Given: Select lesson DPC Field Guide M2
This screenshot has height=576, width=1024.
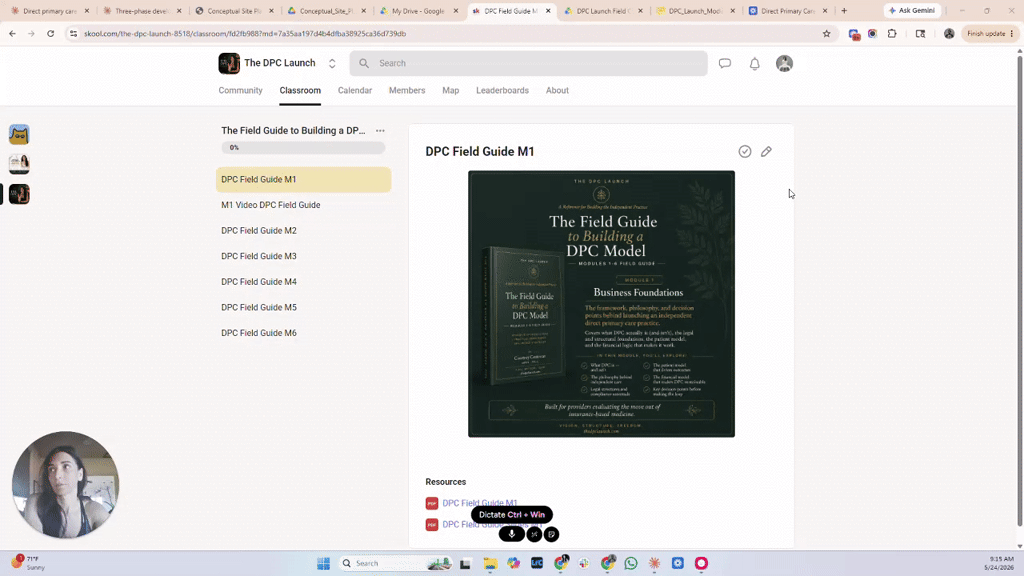Looking at the screenshot, I should 304,231.
